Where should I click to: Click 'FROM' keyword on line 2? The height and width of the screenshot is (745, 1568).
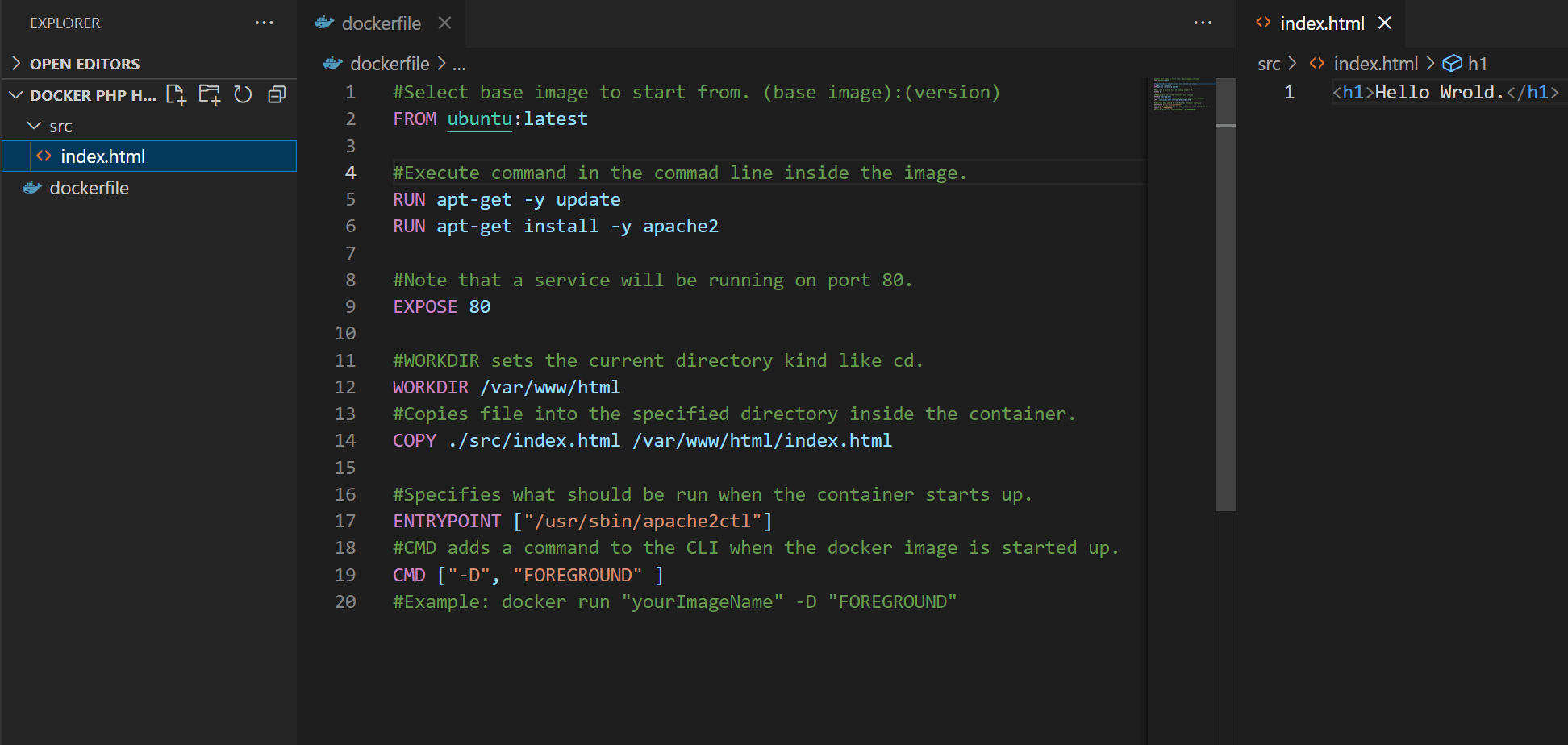click(x=415, y=119)
